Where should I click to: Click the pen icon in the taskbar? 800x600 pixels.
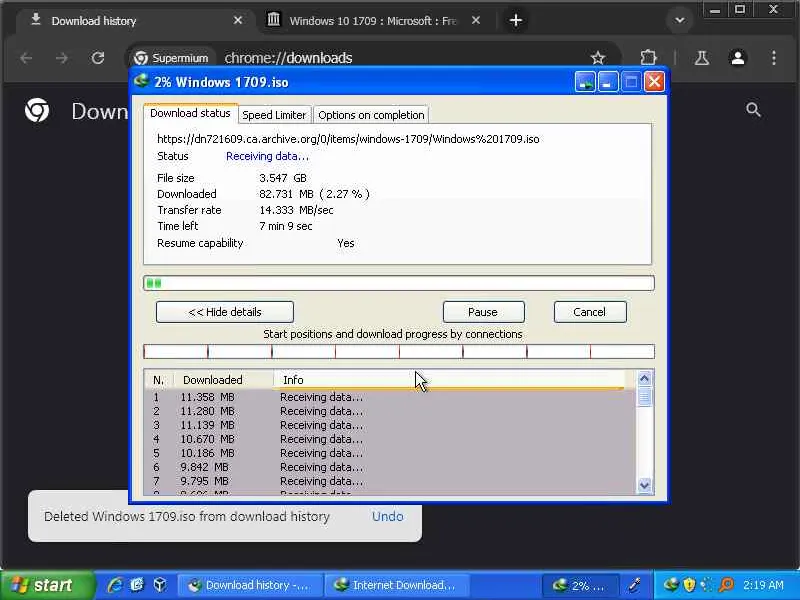[x=635, y=585]
